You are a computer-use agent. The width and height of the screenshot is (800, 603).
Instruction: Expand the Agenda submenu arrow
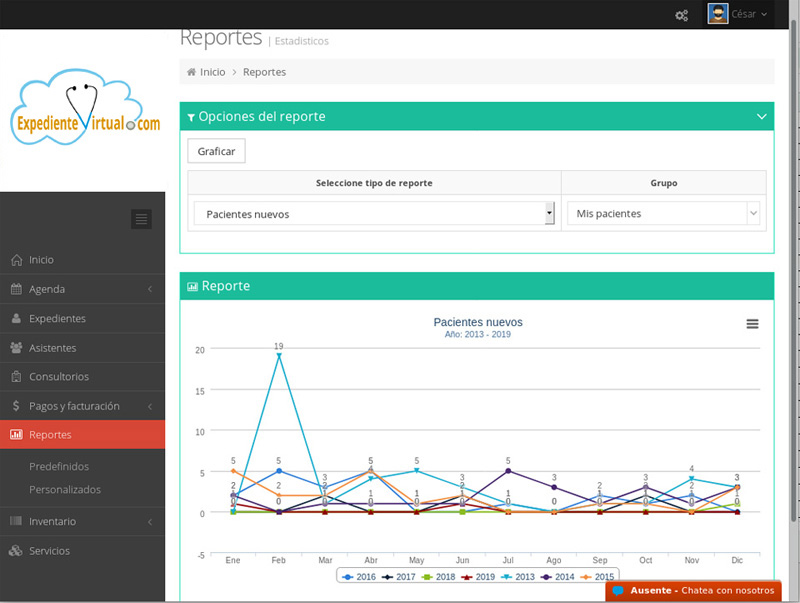point(150,289)
